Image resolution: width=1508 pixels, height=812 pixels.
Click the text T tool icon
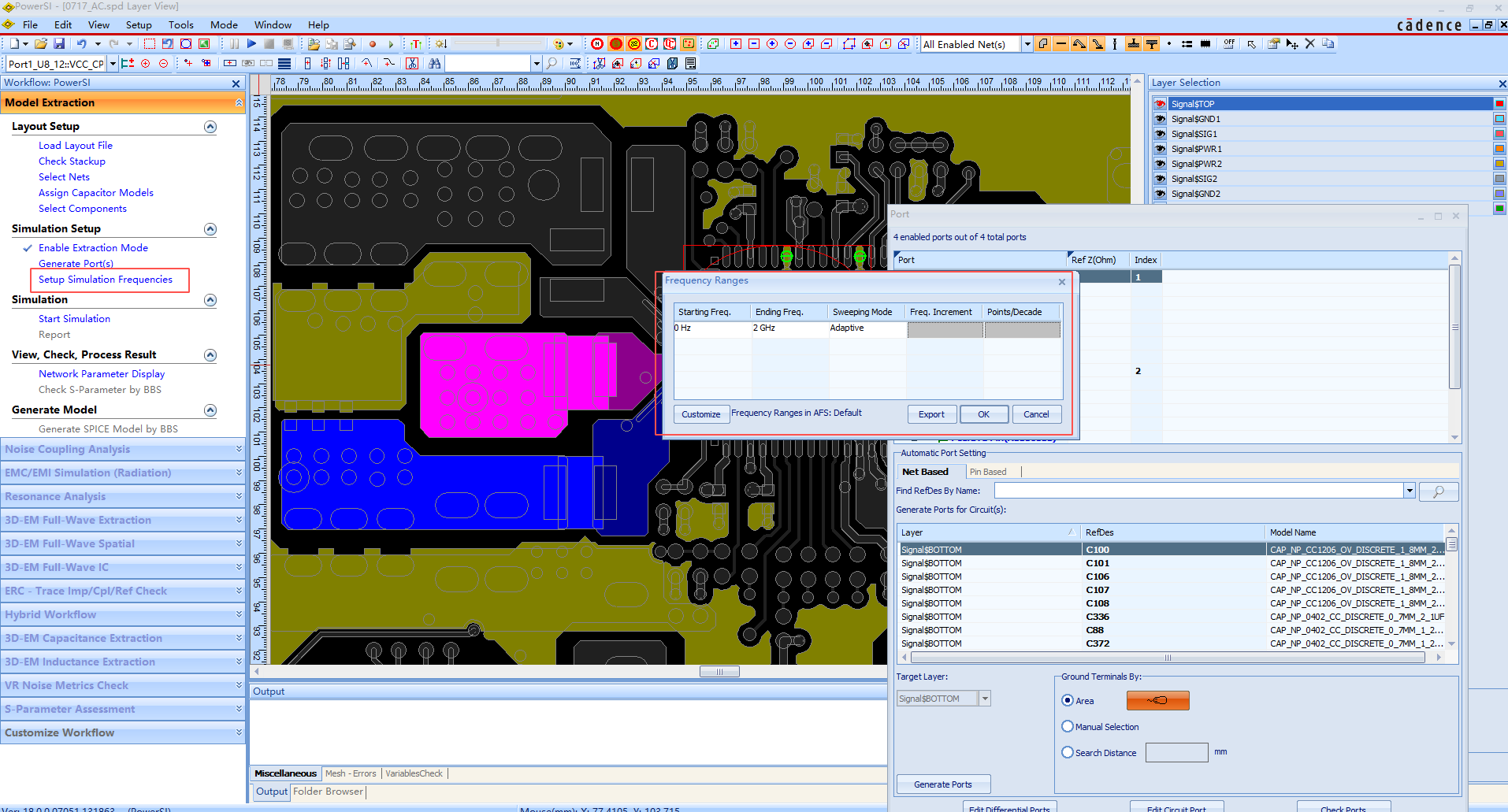pos(414,44)
